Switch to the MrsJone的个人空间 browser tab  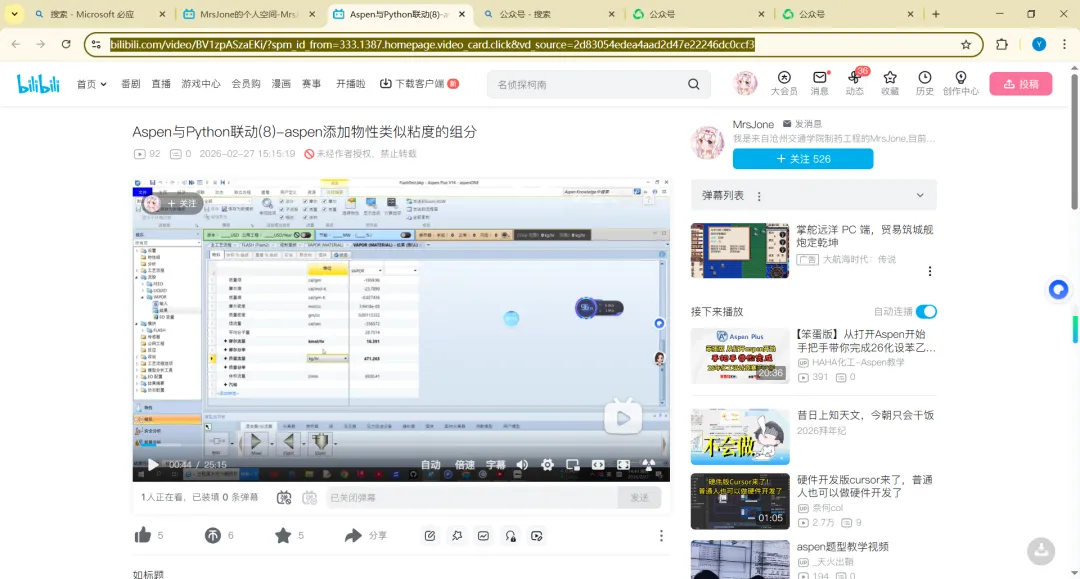(248, 14)
